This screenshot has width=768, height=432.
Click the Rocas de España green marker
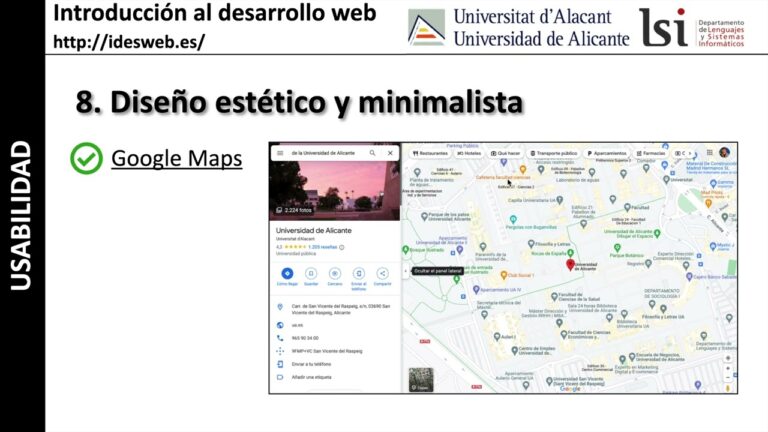click(571, 253)
